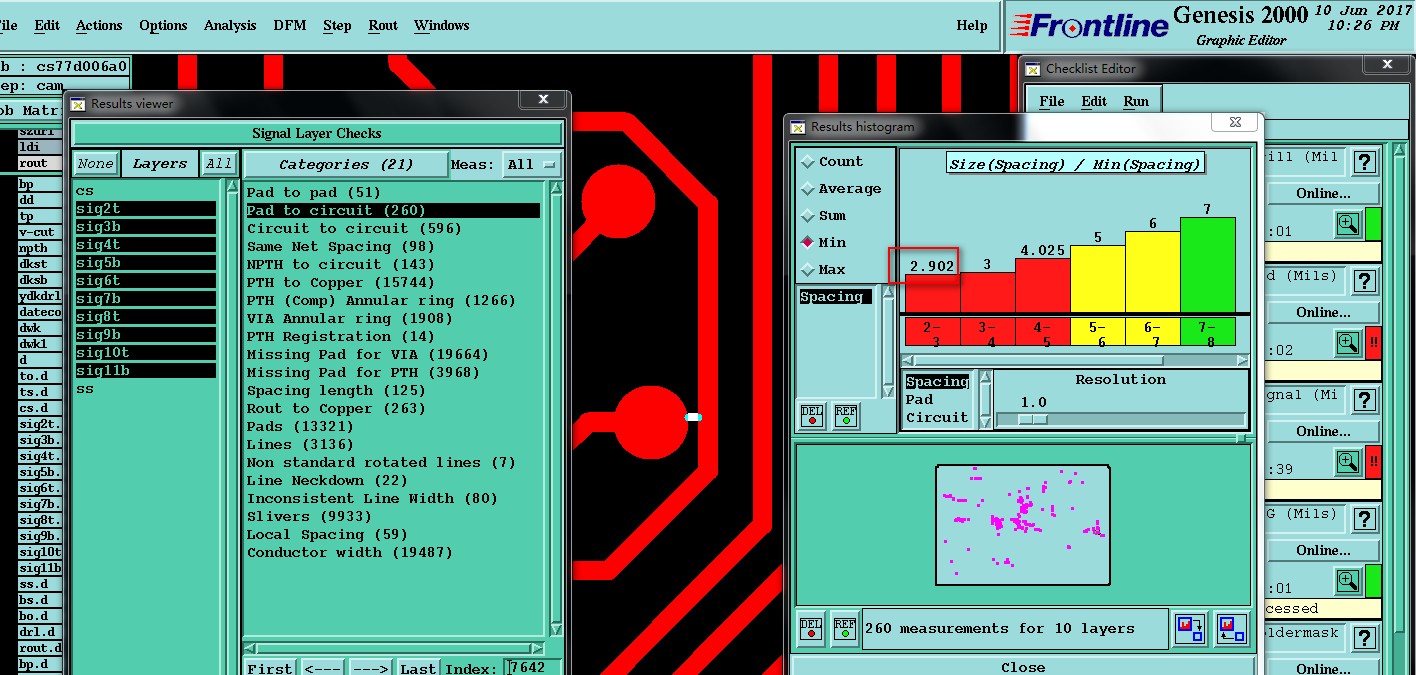Open the File menu in Checklist Editor
Viewport: 1416px width, 675px height.
tap(1052, 101)
